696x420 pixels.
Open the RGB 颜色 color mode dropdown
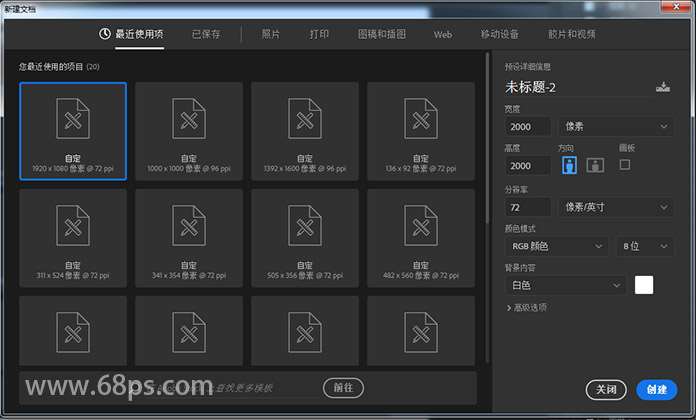pyautogui.click(x=557, y=246)
